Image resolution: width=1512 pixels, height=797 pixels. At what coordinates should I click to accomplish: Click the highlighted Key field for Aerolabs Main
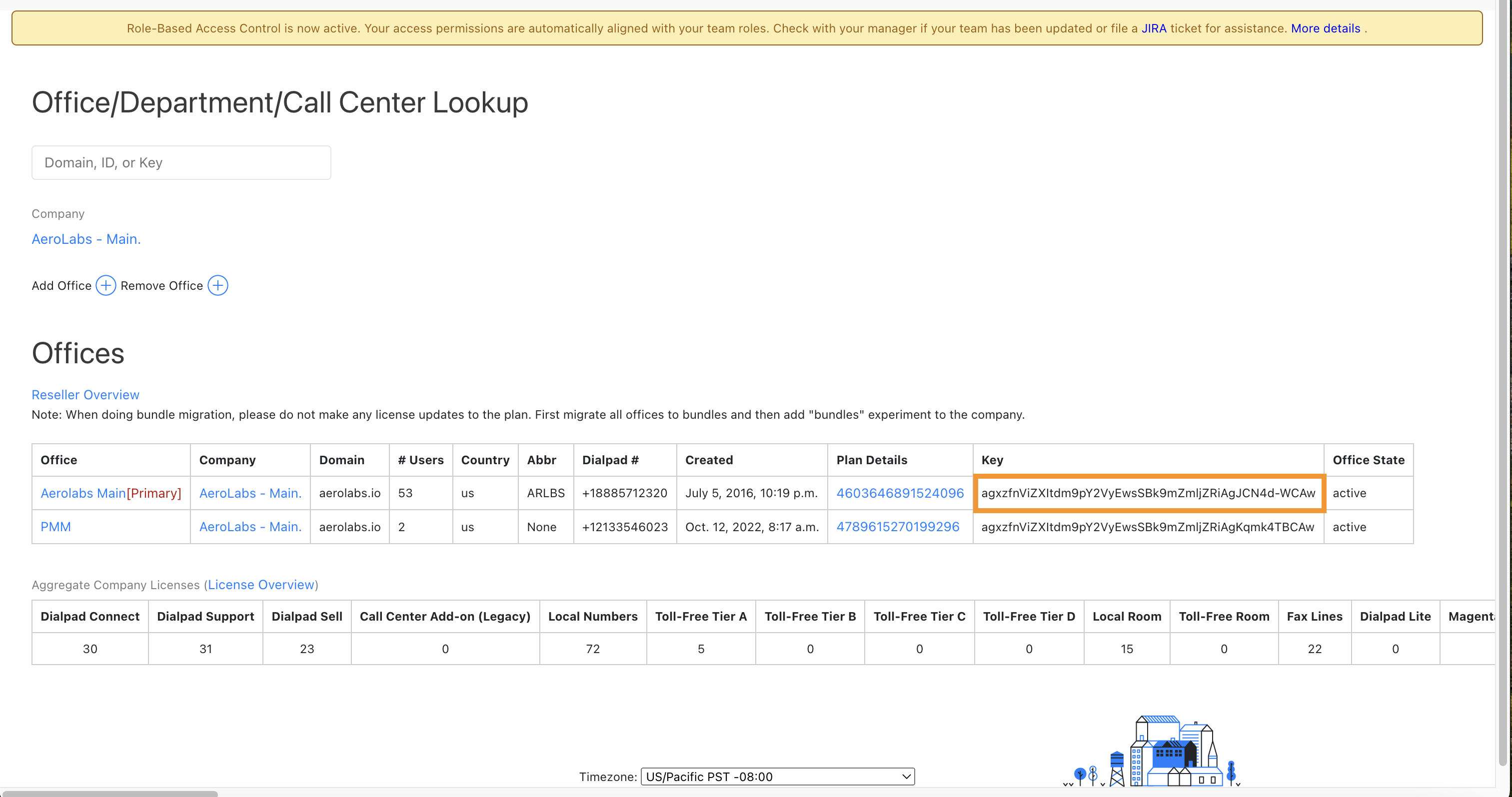coord(1148,493)
